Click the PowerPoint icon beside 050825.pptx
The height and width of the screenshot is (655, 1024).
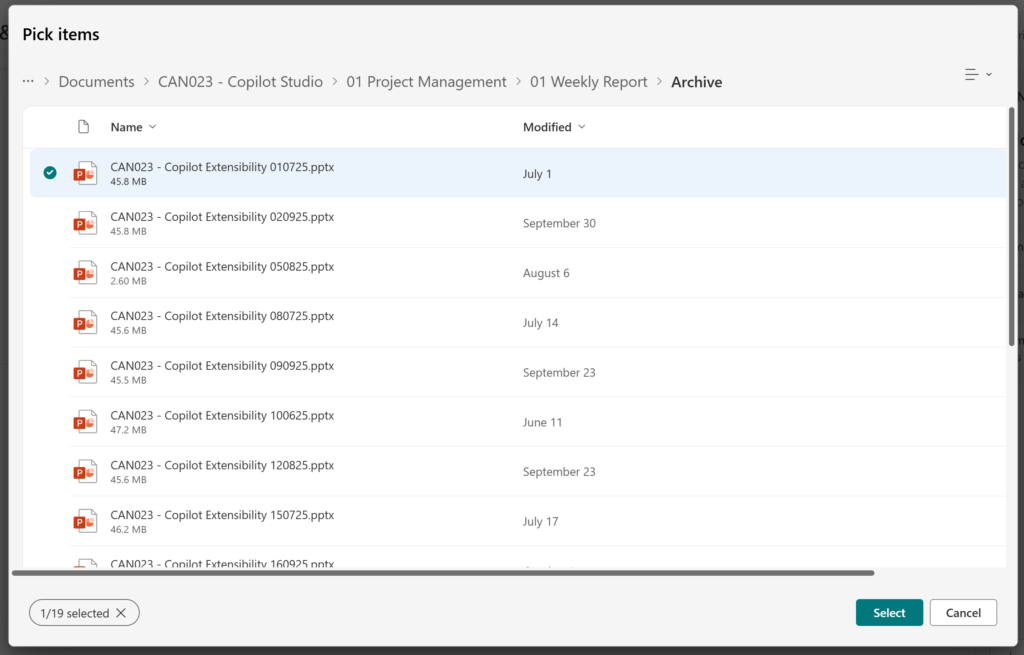point(85,272)
